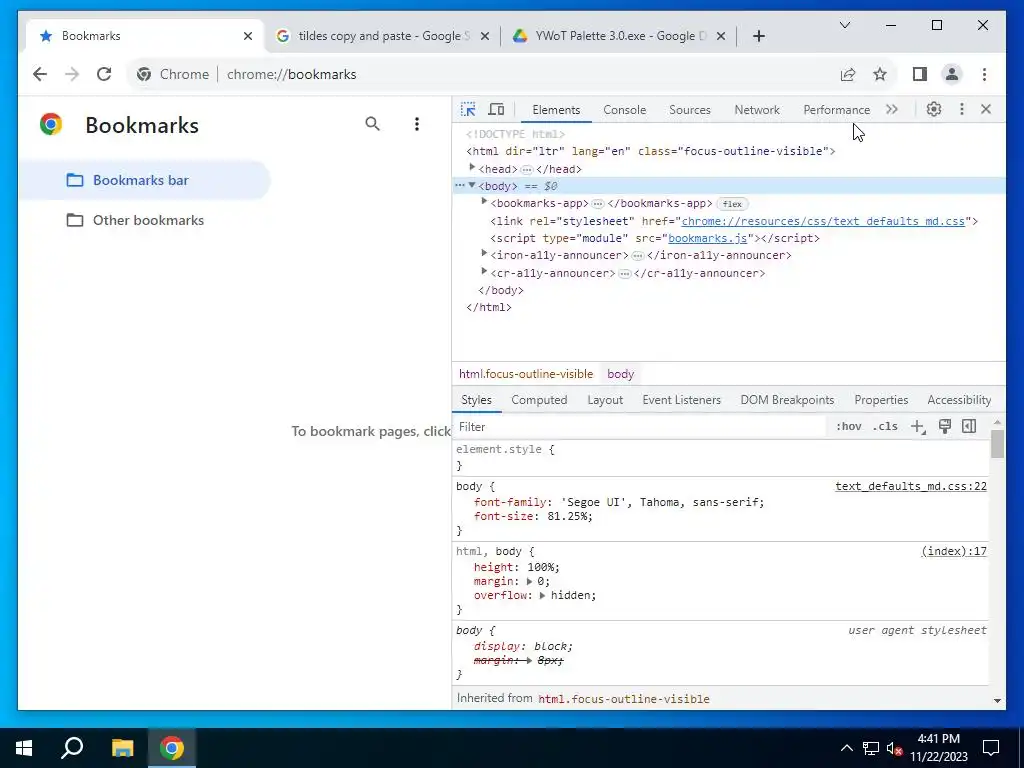This screenshot has width=1024, height=768.
Task: Switch to the Network DevTools tab
Action: point(757,110)
